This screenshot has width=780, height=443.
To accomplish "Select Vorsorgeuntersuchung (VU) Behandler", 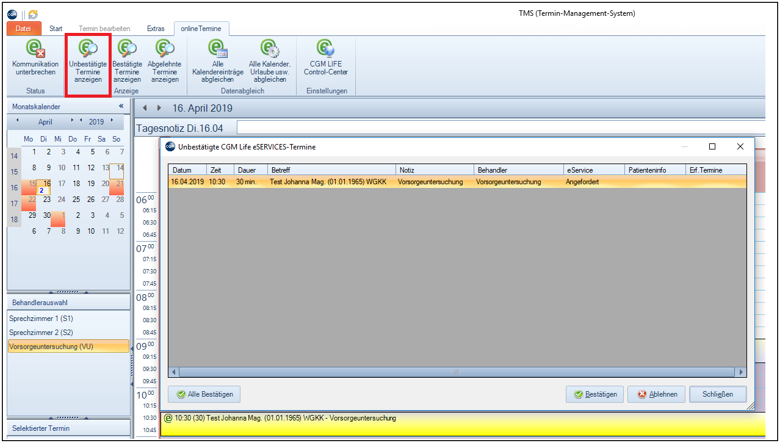I will tap(69, 347).
